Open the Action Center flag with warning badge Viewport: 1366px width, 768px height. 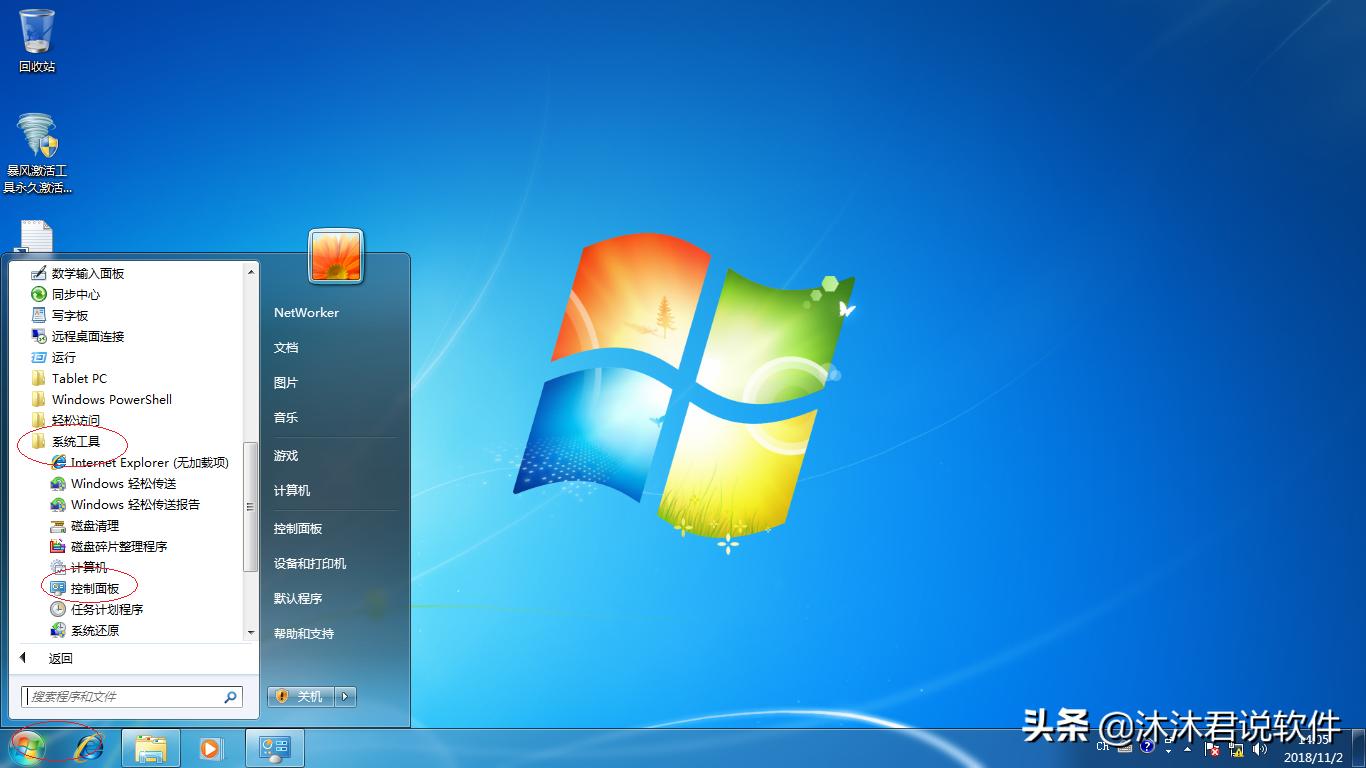[1212, 750]
